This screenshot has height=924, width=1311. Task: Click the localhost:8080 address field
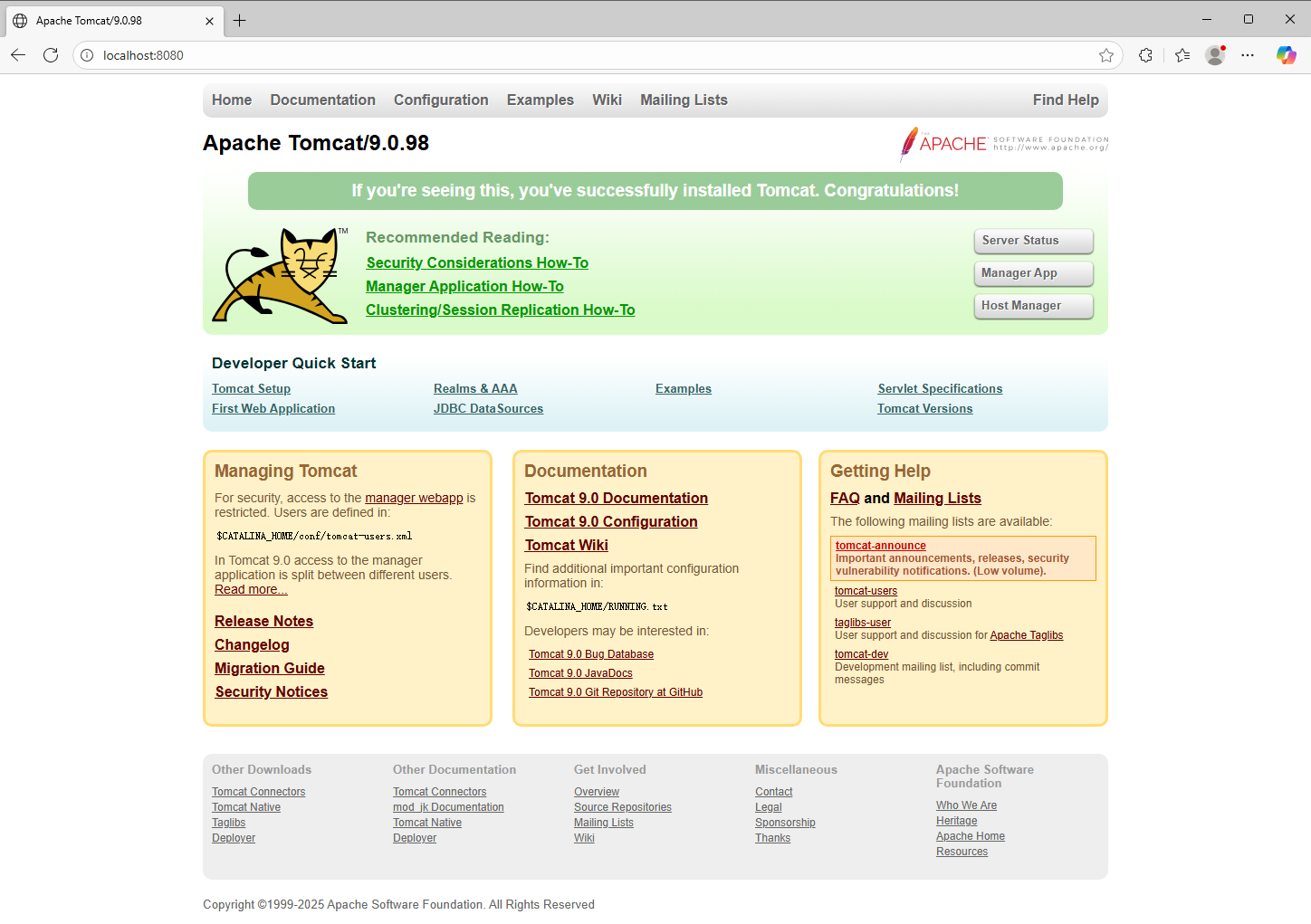596,55
